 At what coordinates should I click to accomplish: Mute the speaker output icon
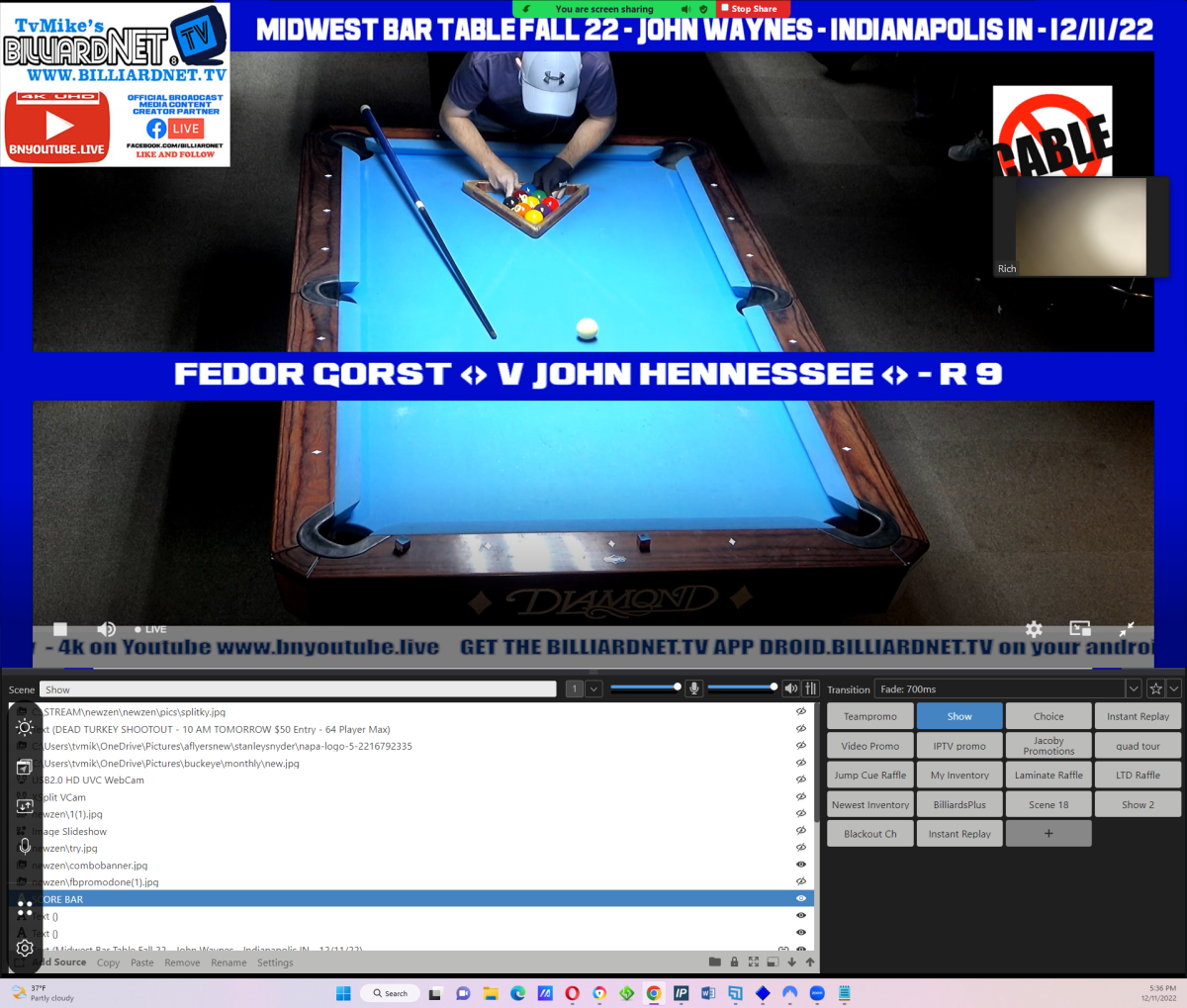click(x=790, y=688)
